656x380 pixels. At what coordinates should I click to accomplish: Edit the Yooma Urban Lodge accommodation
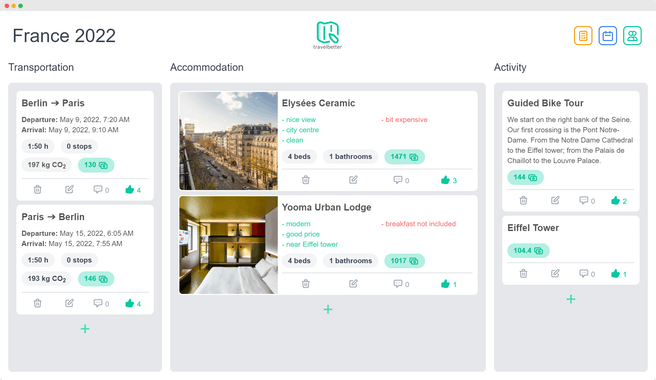pyautogui.click(x=354, y=284)
